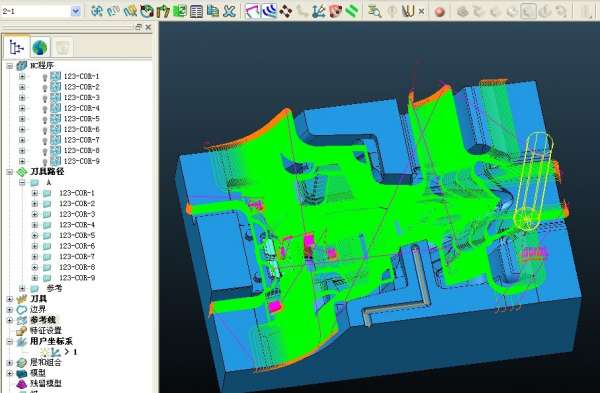
Task: Click the blue curved toolpath lines icon
Action: pyautogui.click(x=269, y=11)
